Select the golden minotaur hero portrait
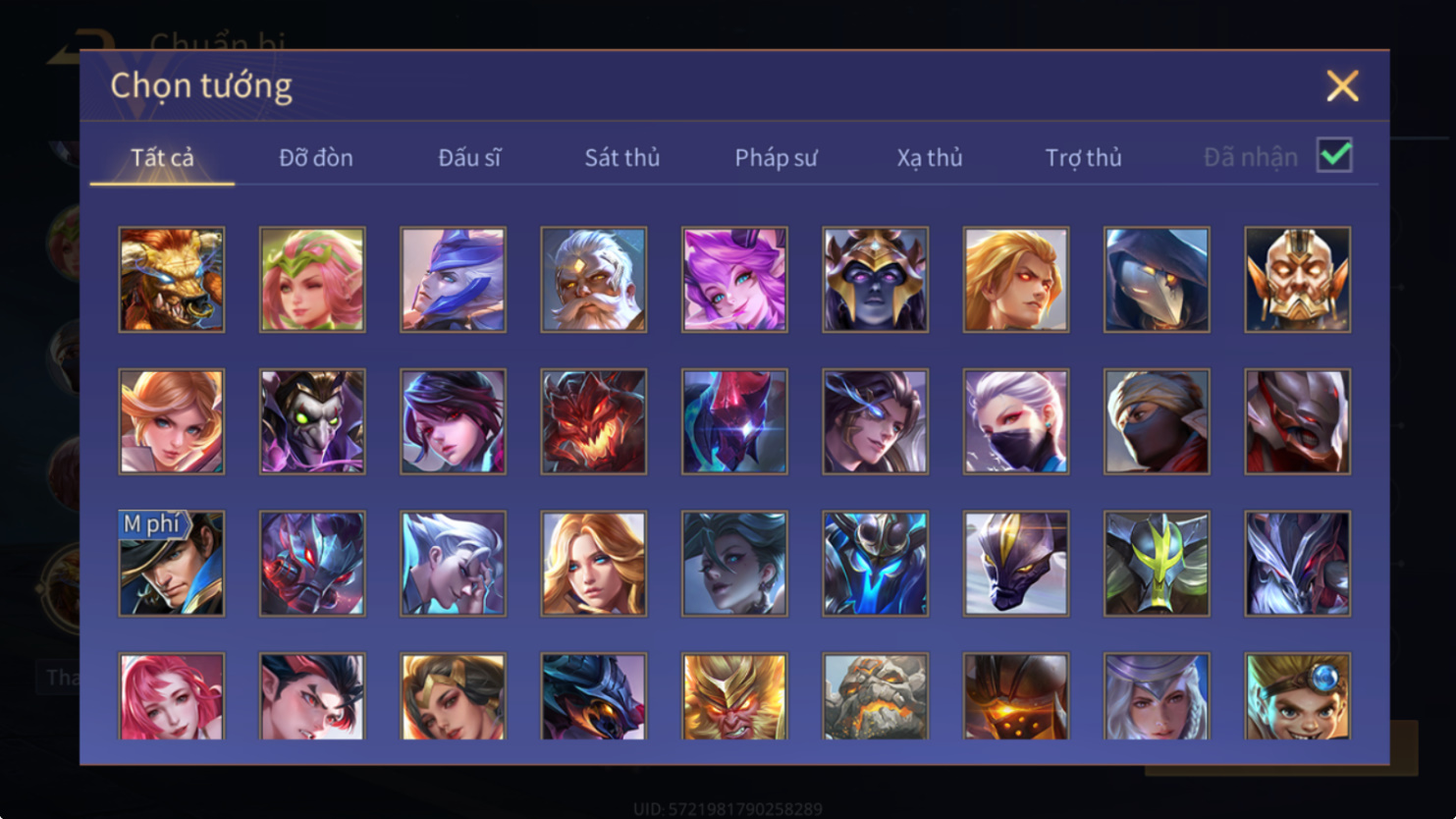Screen dimensions: 1456x819 [172, 280]
